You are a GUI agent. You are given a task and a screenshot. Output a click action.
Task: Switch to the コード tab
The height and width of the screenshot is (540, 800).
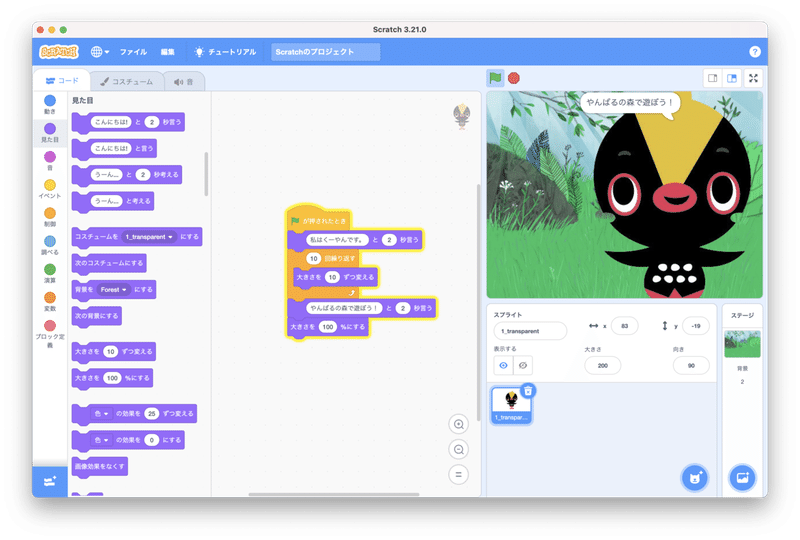pos(62,81)
